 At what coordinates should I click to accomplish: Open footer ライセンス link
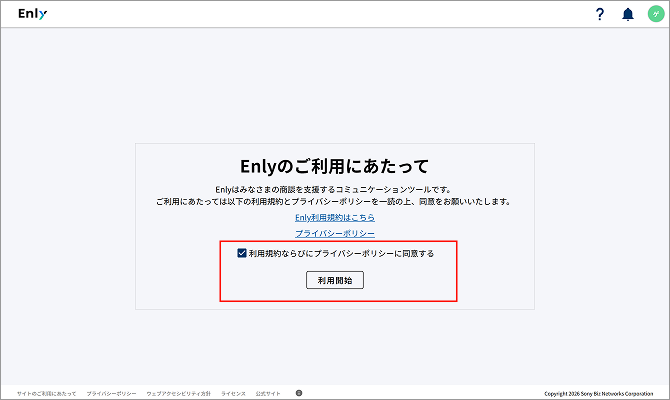(x=233, y=393)
